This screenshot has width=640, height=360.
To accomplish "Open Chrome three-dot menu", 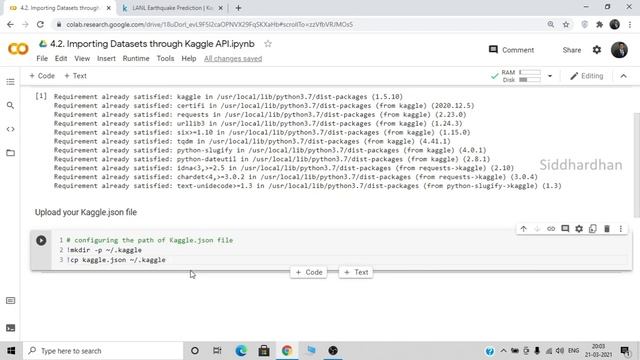I will point(630,24).
